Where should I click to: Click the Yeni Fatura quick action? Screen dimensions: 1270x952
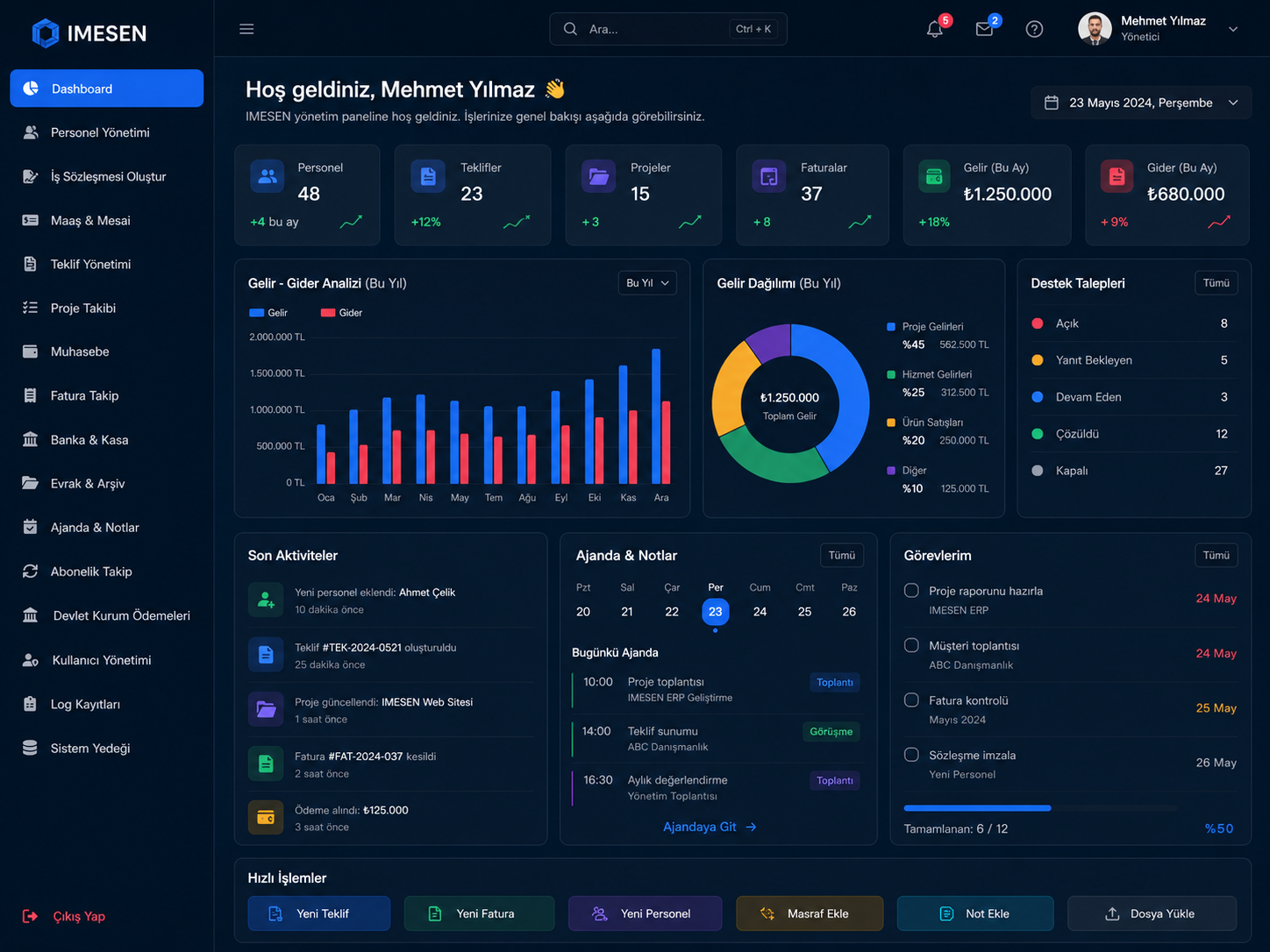(479, 913)
